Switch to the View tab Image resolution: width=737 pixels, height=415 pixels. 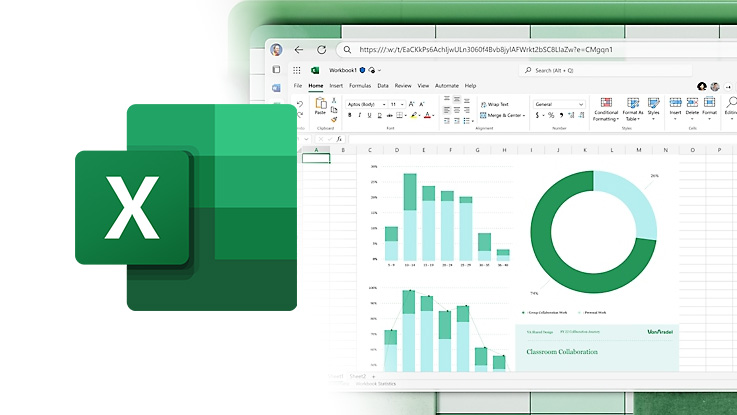point(423,86)
